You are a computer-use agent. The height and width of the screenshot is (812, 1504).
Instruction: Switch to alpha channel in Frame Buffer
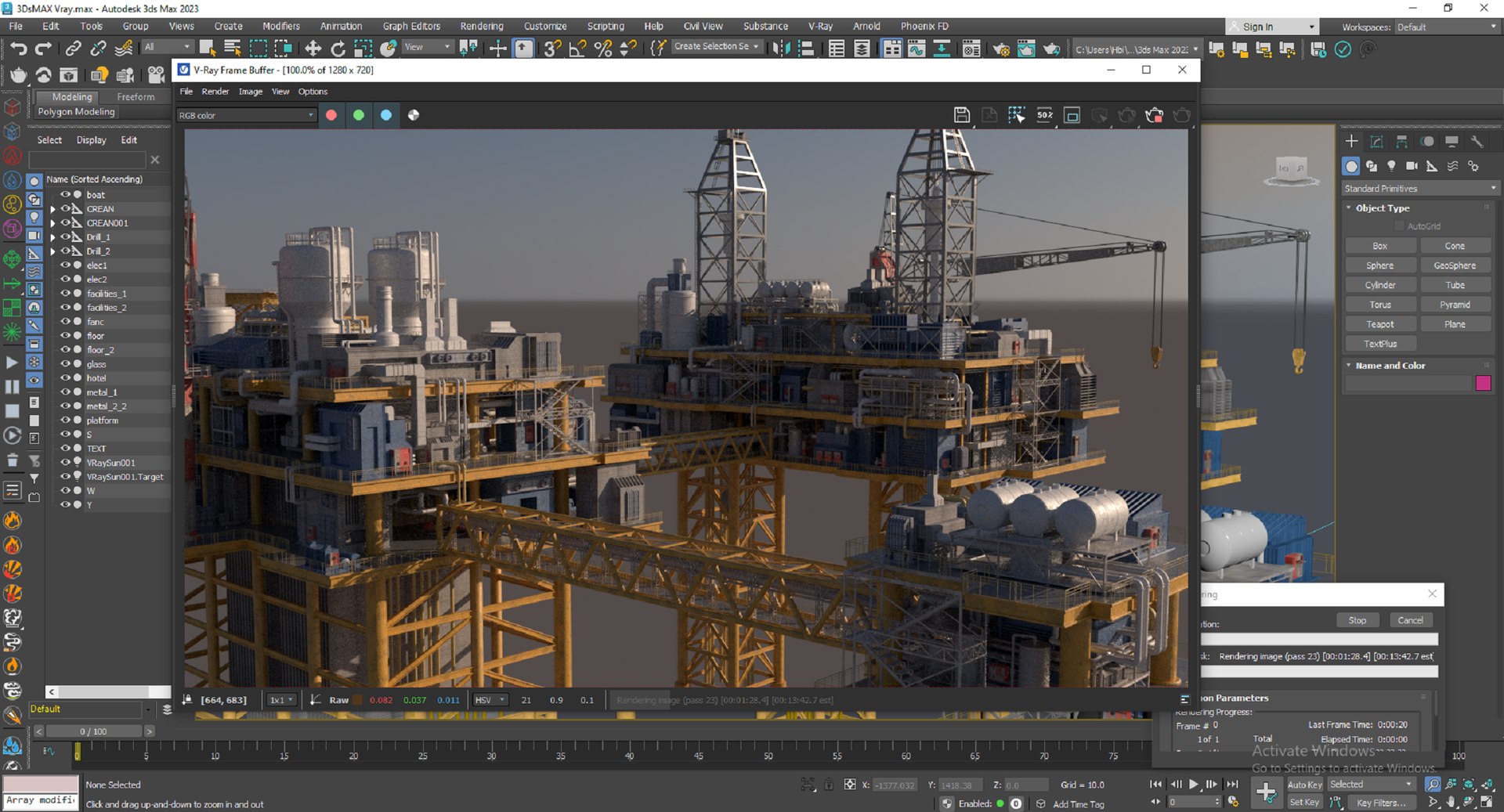point(414,115)
